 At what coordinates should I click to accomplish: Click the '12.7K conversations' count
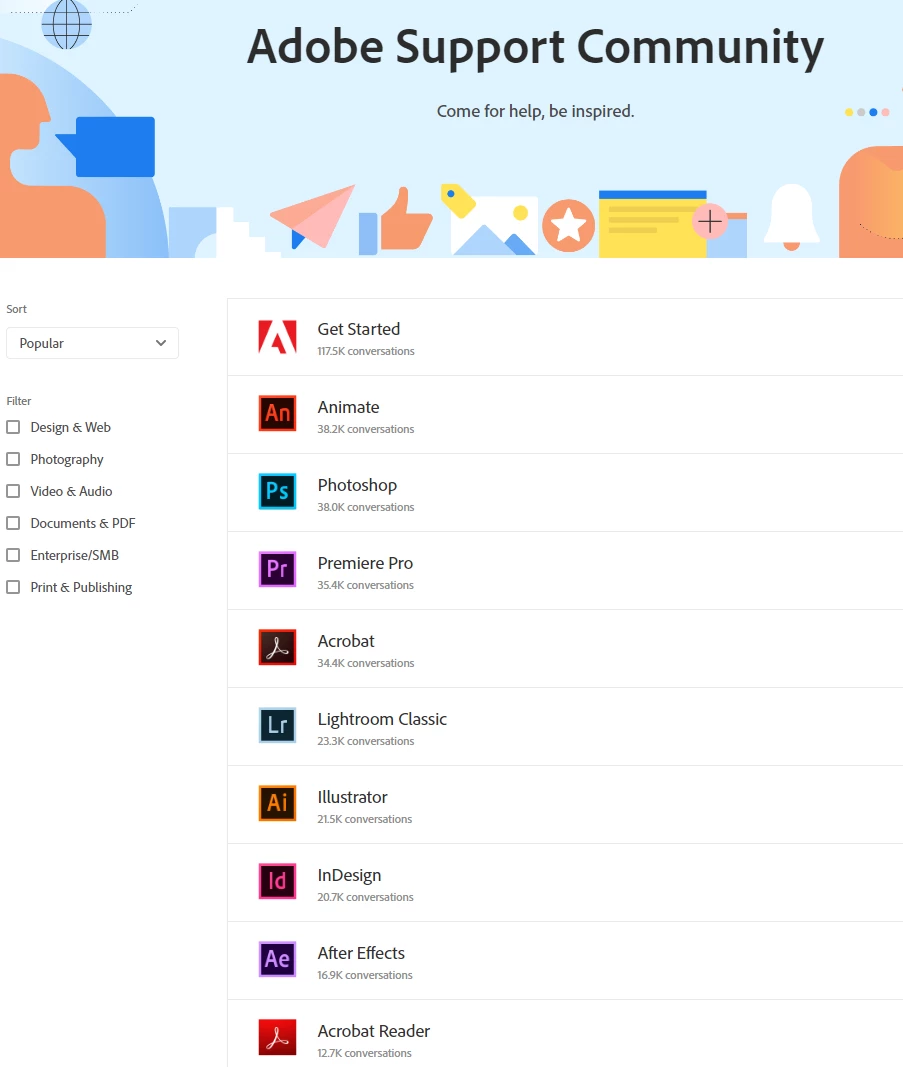[365, 1053]
